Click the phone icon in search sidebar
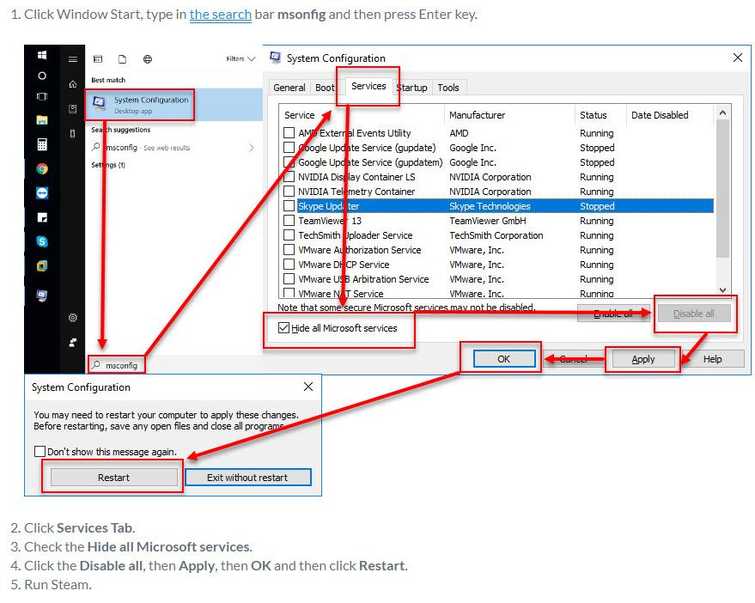 click(73, 133)
